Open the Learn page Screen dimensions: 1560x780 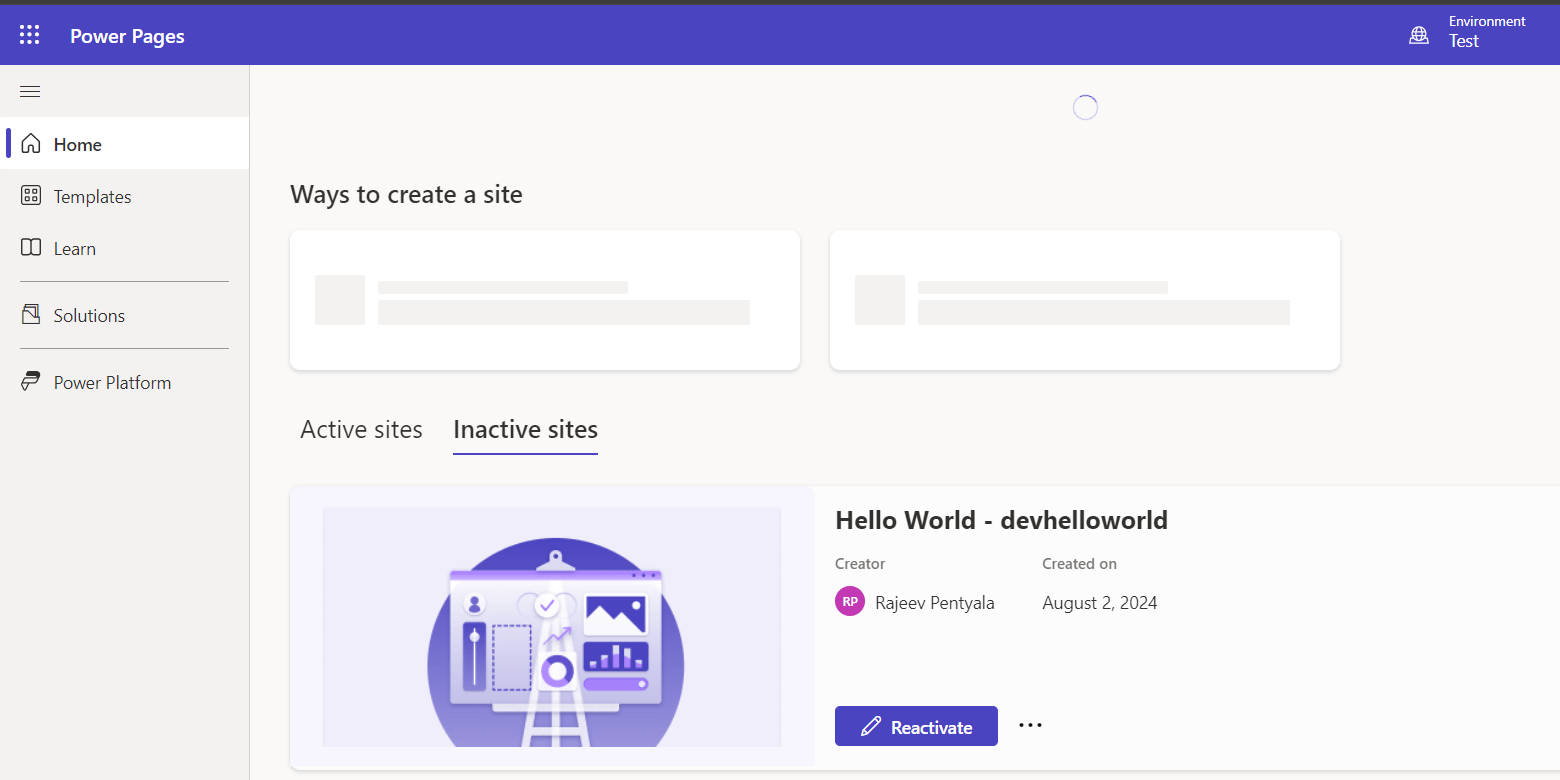point(125,248)
